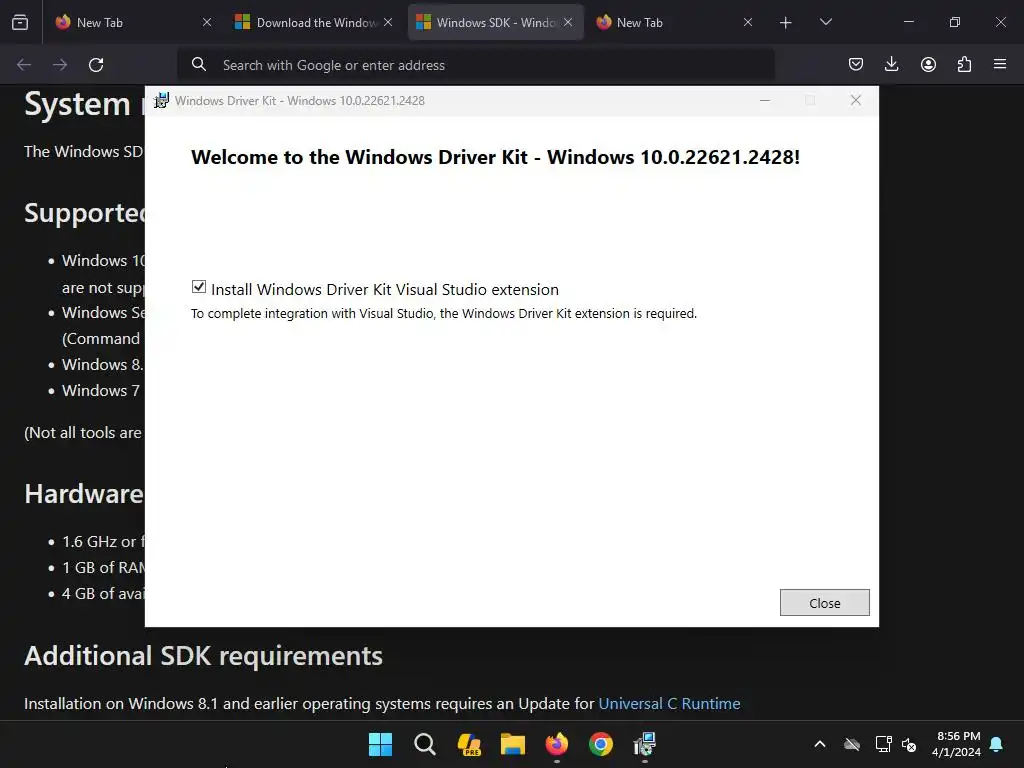Open Firefox View recent browsing icon

tap(20, 22)
